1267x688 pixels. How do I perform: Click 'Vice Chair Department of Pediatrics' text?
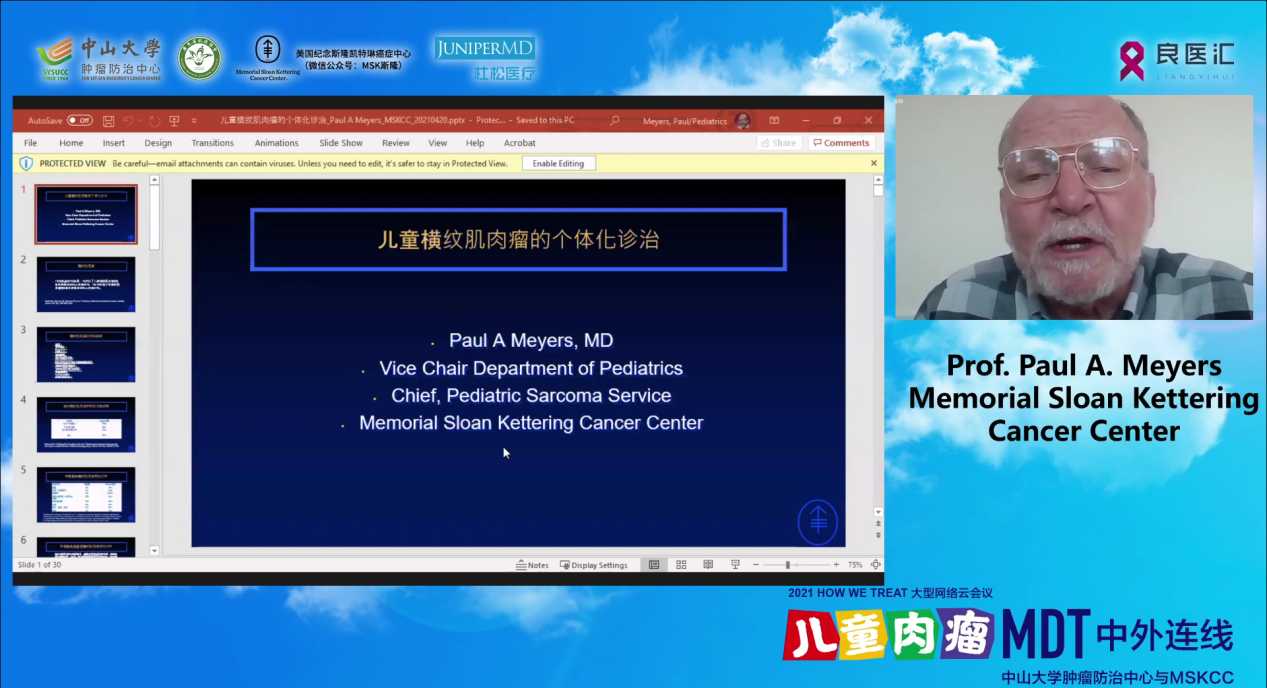click(x=531, y=368)
